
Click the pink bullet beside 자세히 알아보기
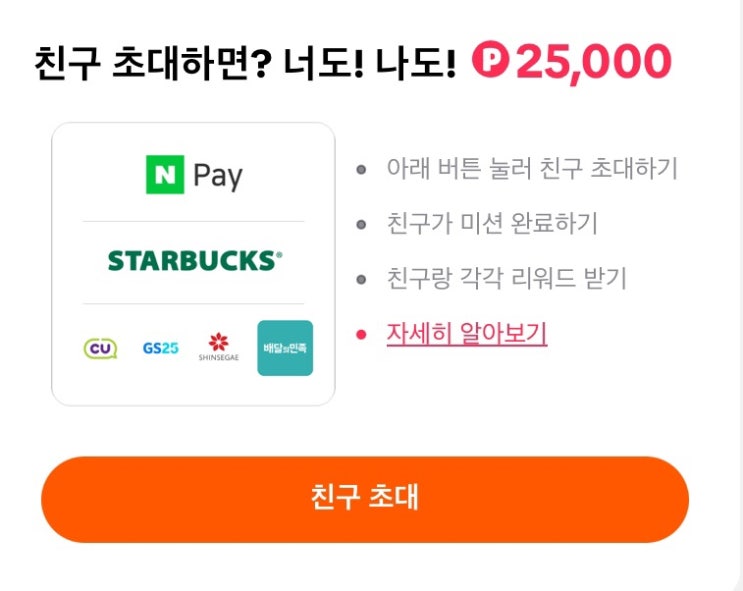pos(361,335)
